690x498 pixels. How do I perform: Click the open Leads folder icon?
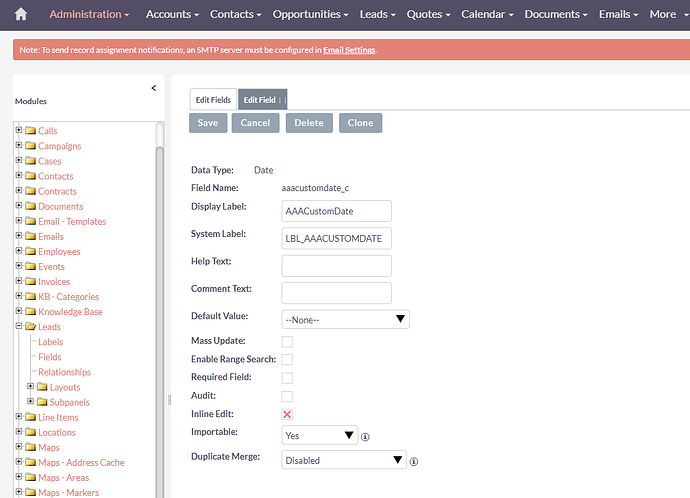30,326
